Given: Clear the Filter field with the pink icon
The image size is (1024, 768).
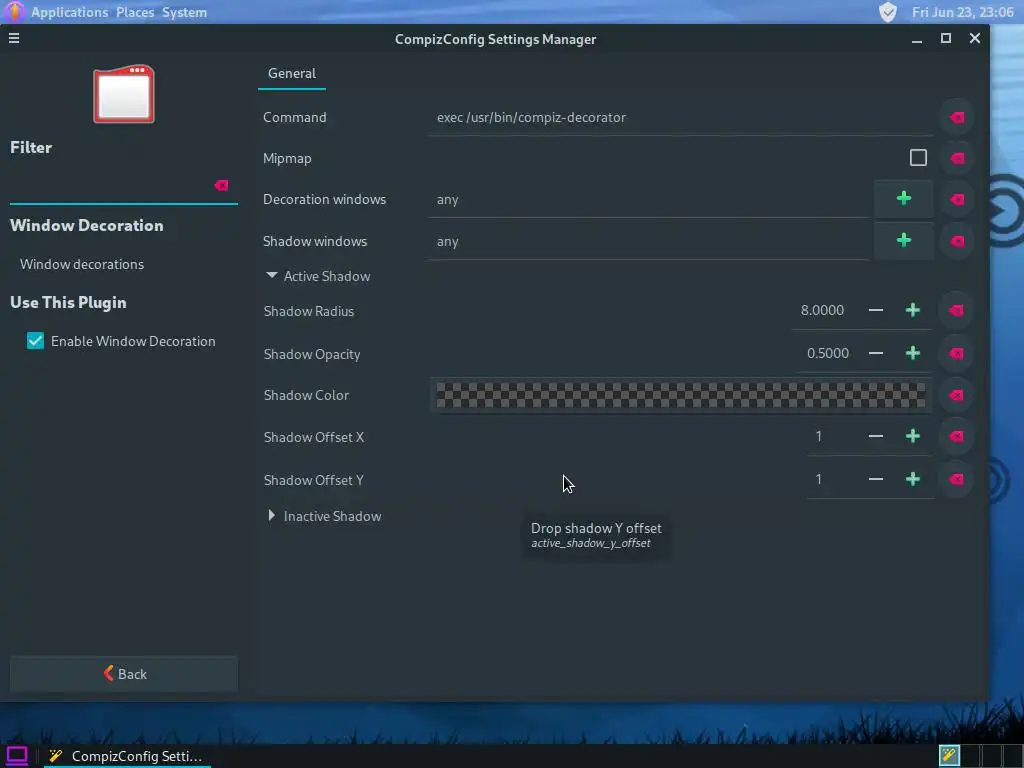Looking at the screenshot, I should [221, 185].
